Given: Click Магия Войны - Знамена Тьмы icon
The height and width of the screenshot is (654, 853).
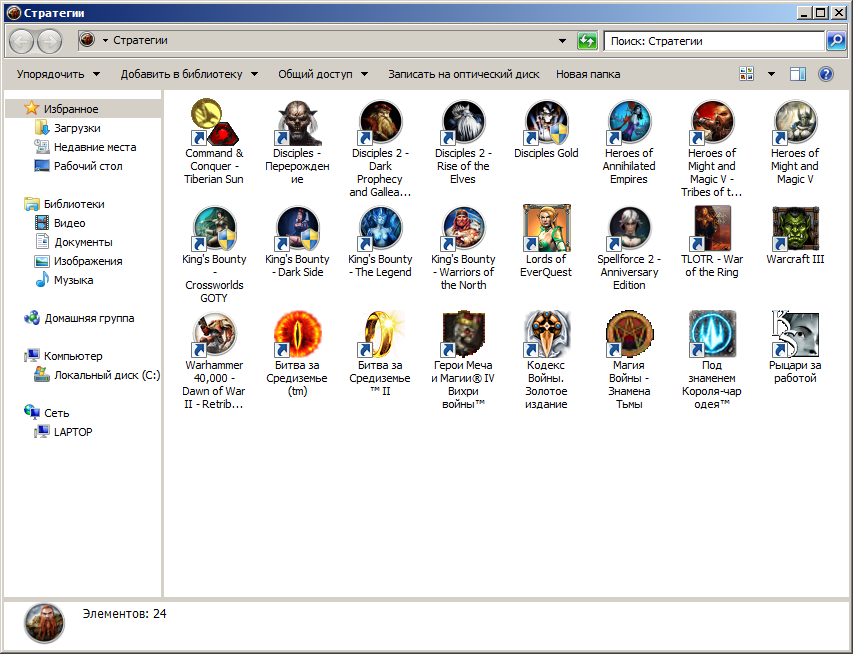Looking at the screenshot, I should (629, 335).
